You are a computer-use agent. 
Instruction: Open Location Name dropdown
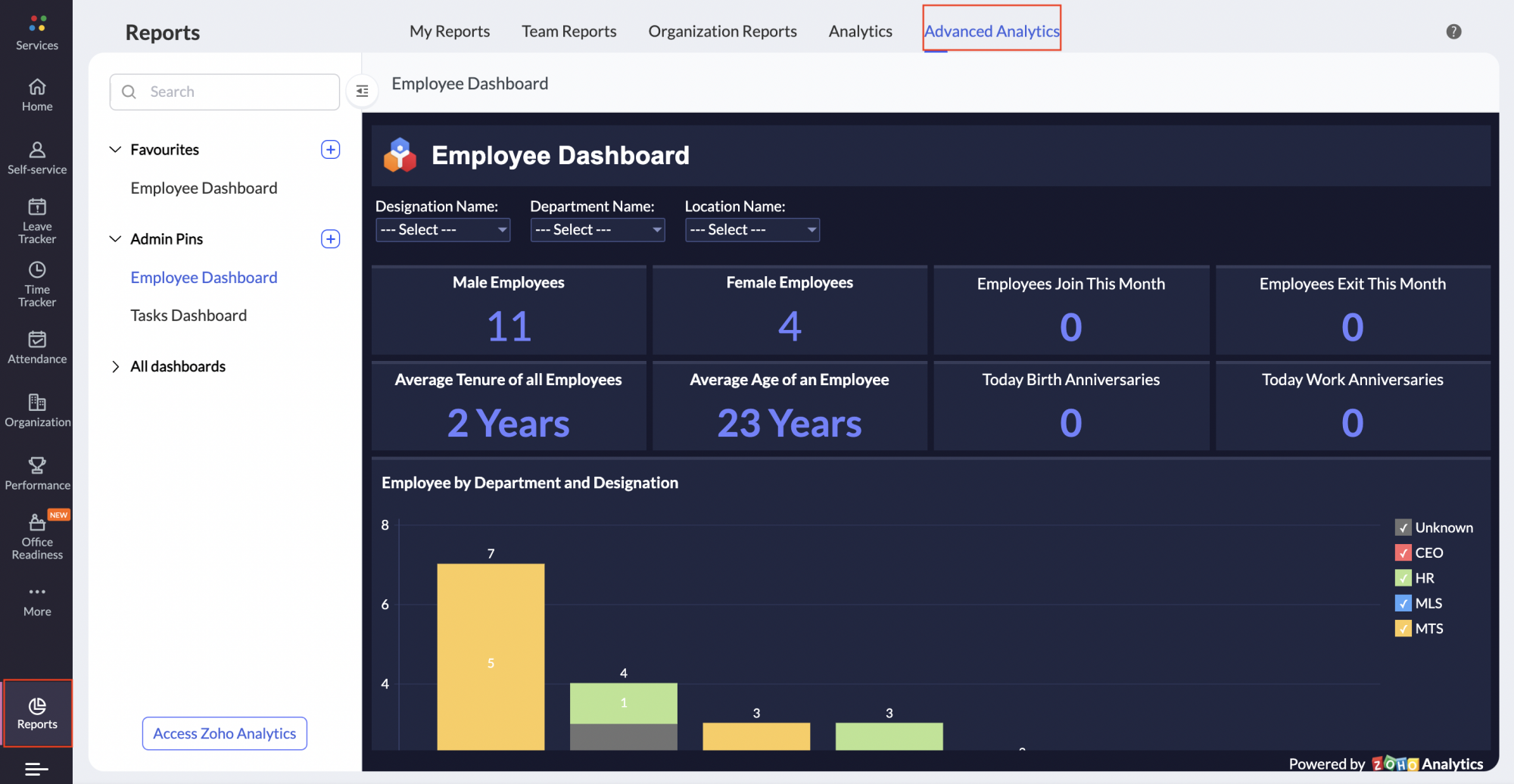(x=752, y=229)
